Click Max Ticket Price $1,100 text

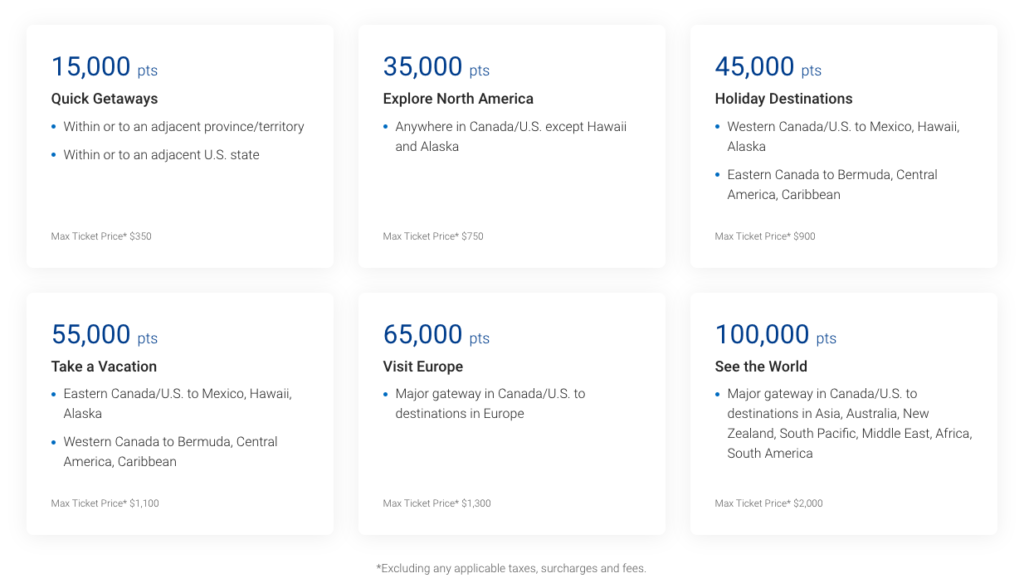pyautogui.click(x=105, y=504)
